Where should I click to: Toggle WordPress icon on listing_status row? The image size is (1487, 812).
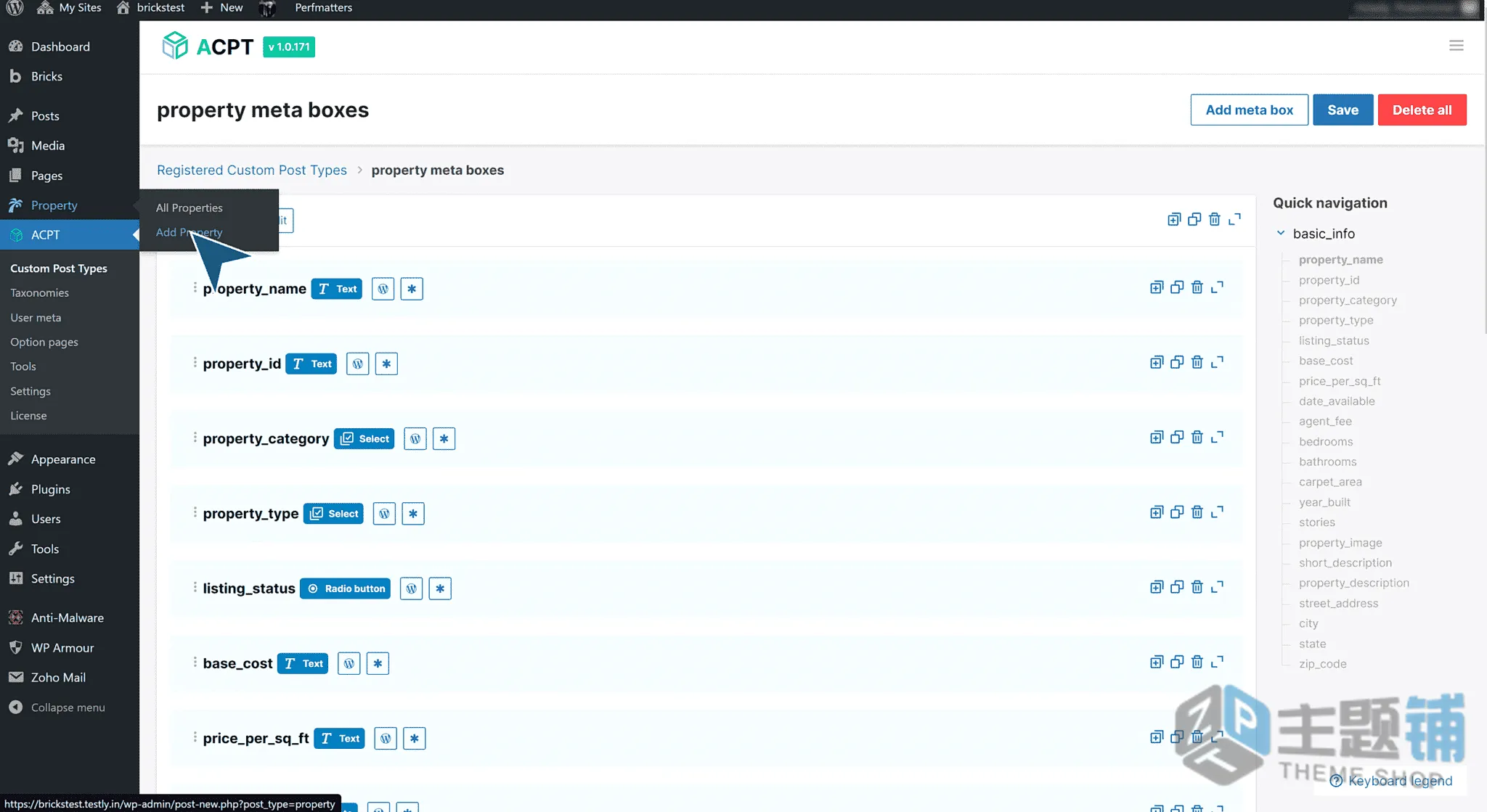(x=412, y=589)
